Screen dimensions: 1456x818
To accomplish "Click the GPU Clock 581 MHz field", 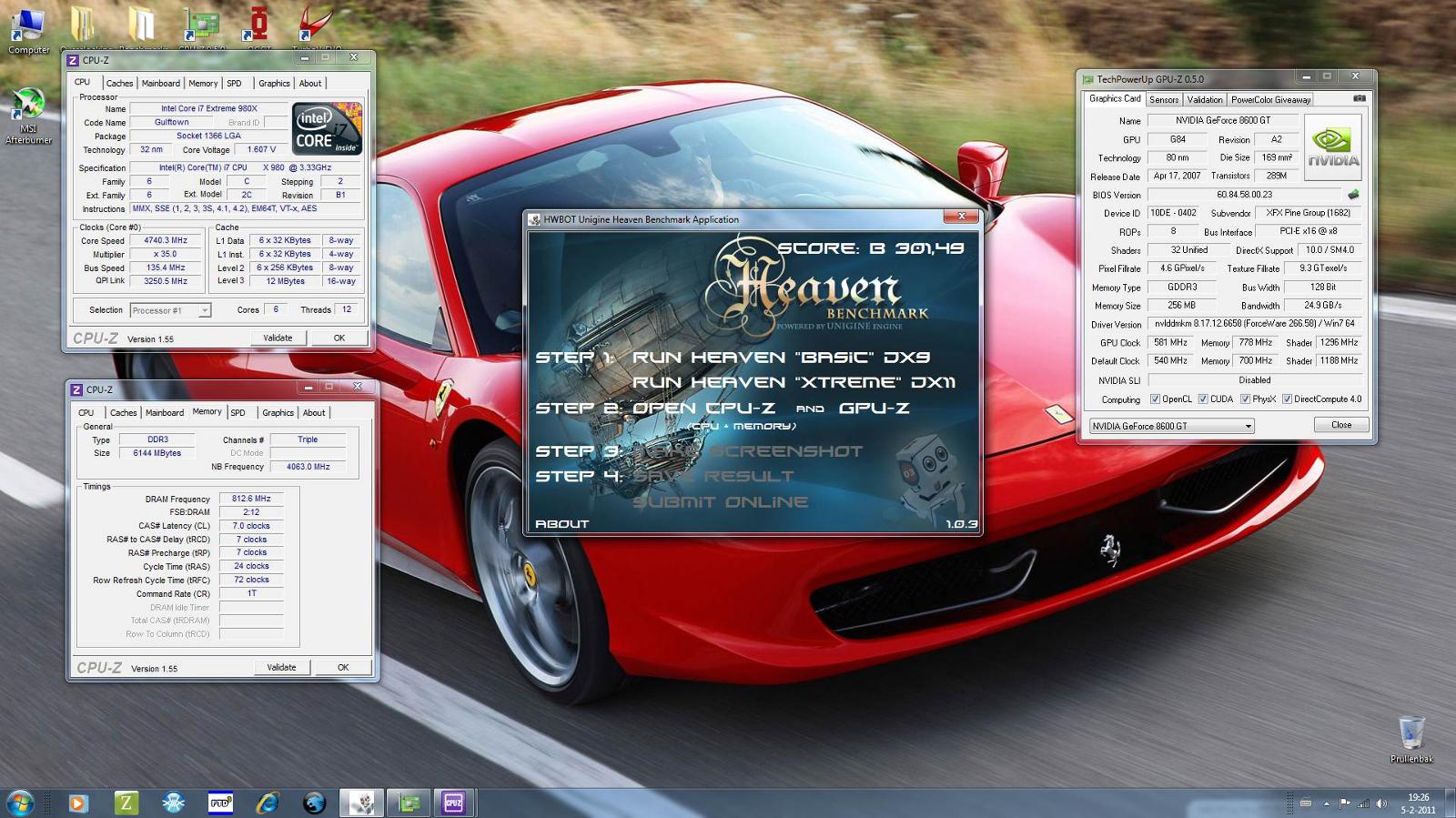I will coord(1170,342).
